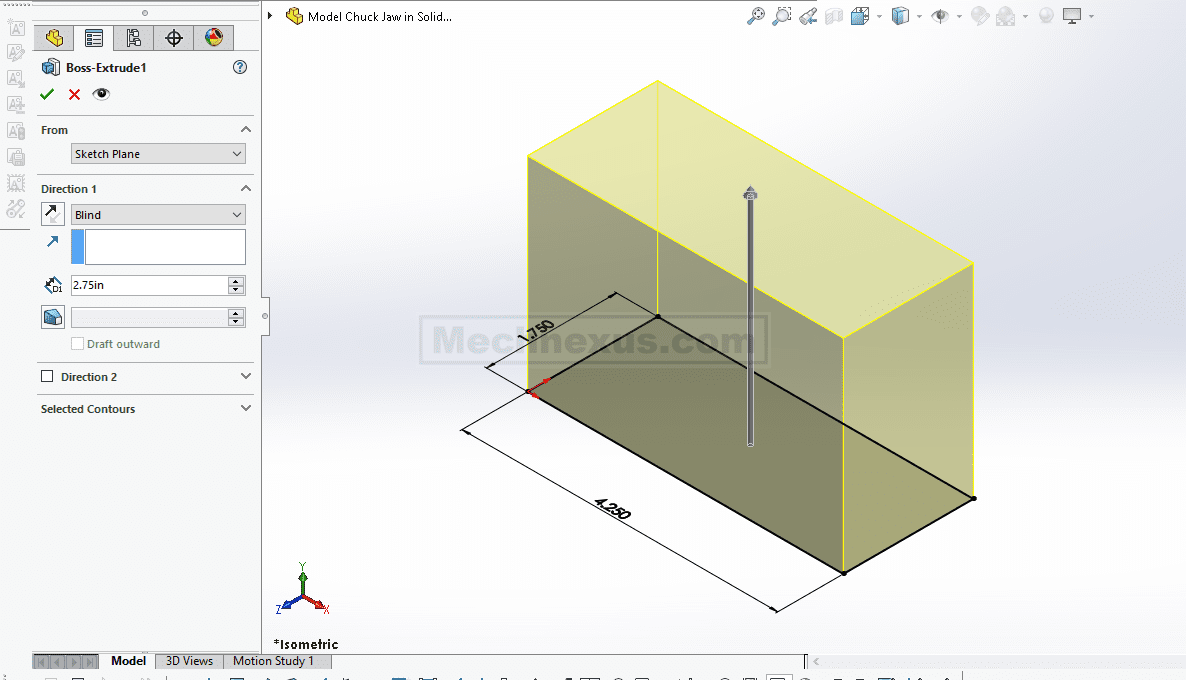Expand the Direction 2 section
This screenshot has width=1186, height=680.
(x=246, y=376)
